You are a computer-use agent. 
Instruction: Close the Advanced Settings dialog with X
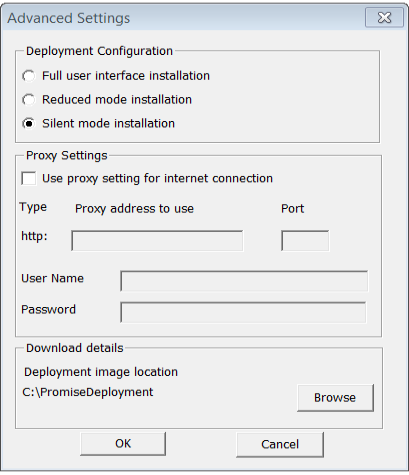[384, 17]
